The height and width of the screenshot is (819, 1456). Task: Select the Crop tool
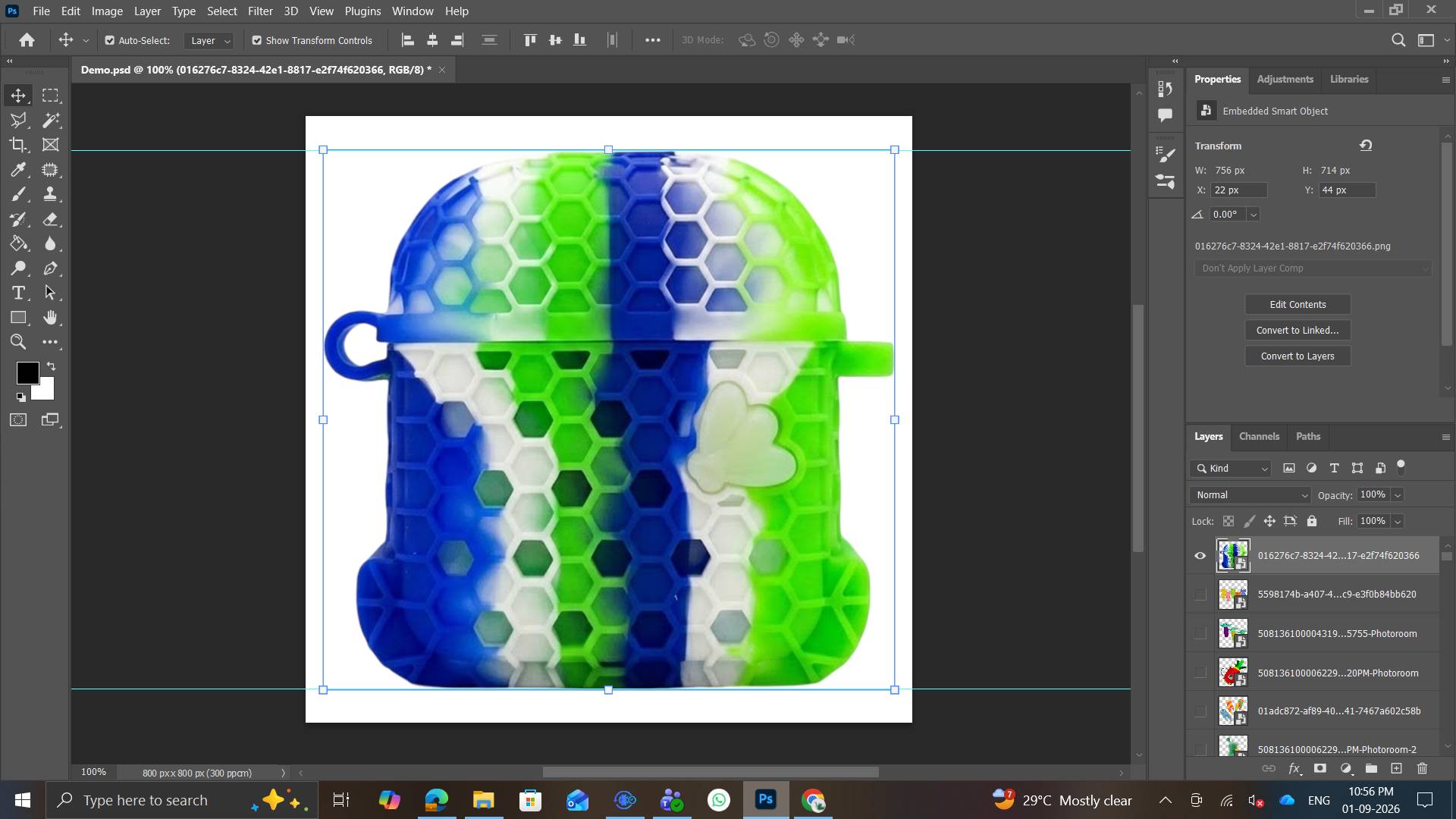18,145
